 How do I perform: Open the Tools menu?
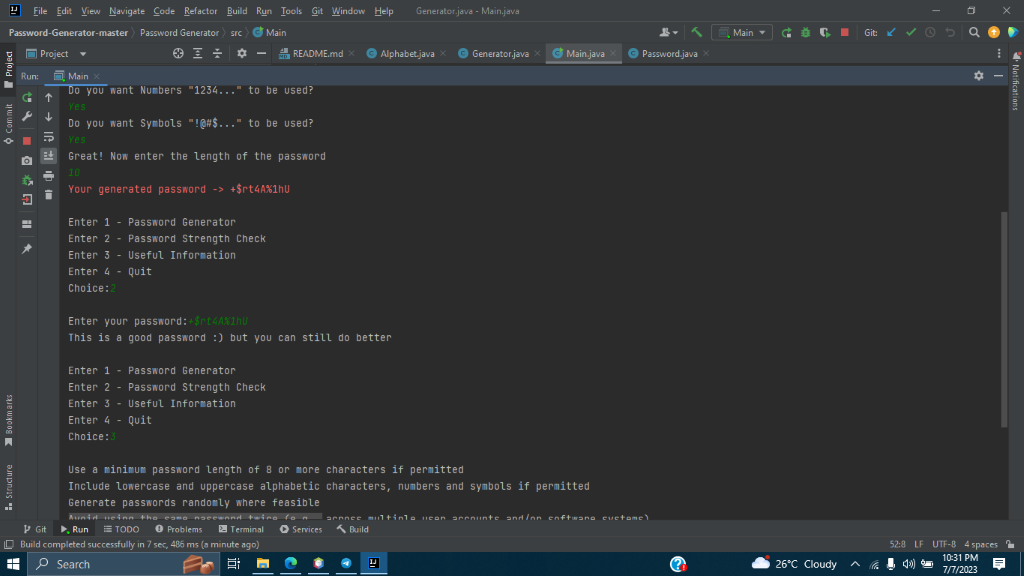pos(291,11)
